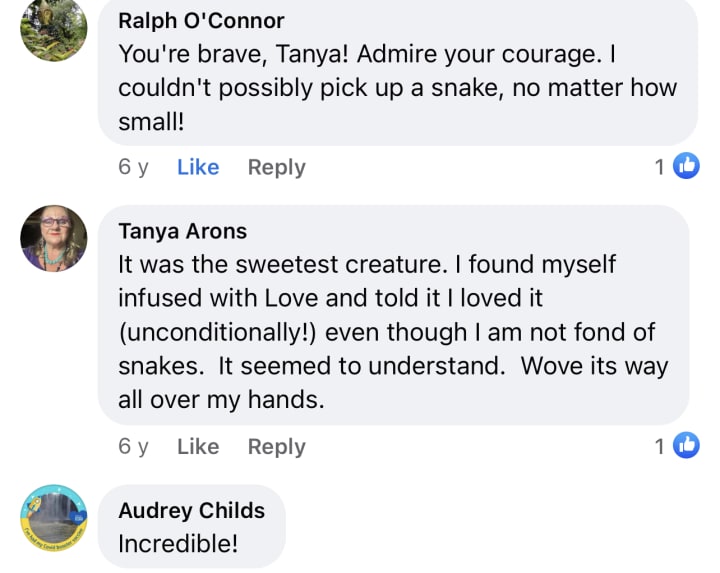Screen dimensions: 720x573
Task: Reply to Ralph O'Connor's comment
Action: pos(277,167)
